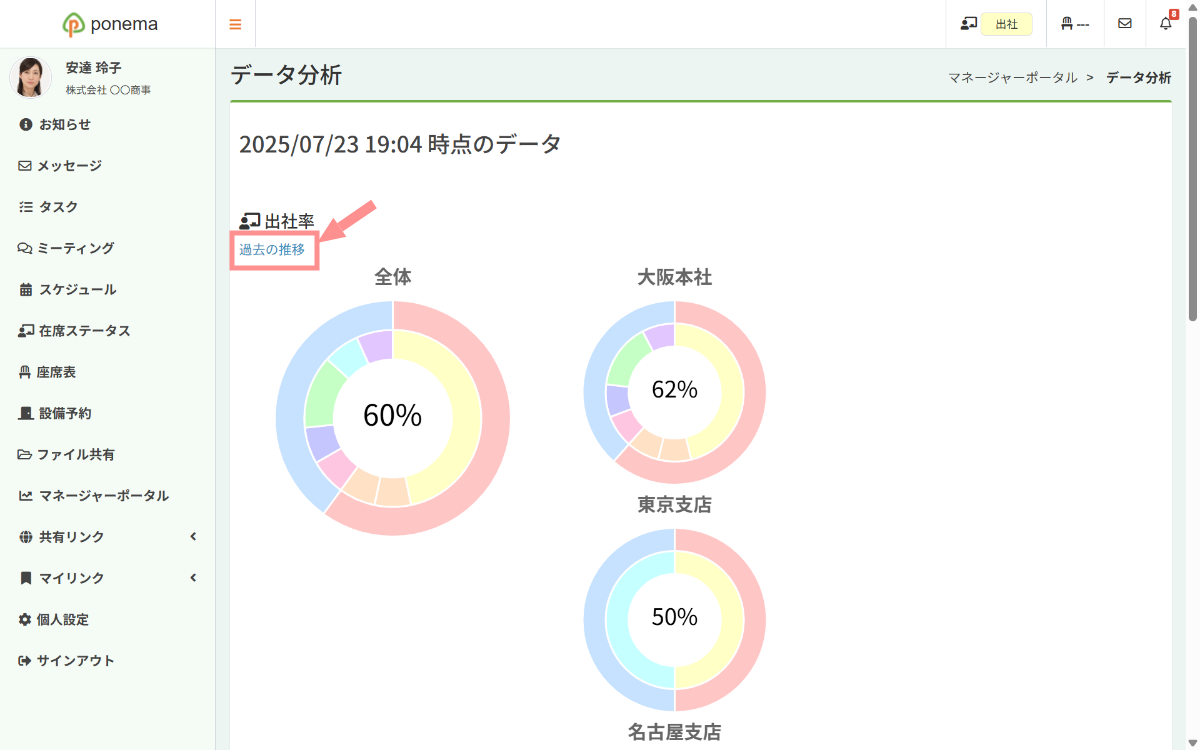Expand the マイリンク submenu chevron
The height and width of the screenshot is (750, 1200).
click(193, 578)
